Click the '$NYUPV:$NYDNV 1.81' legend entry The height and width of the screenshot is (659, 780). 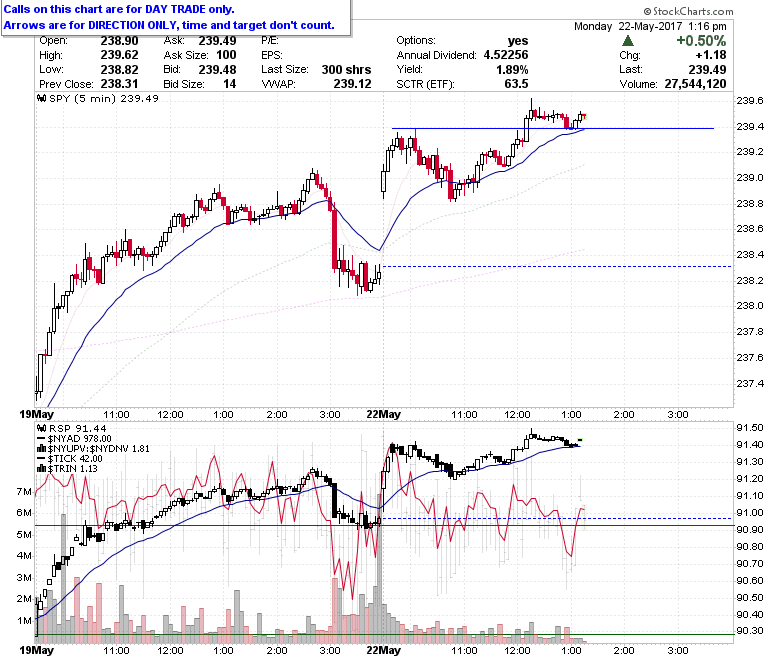pos(98,449)
